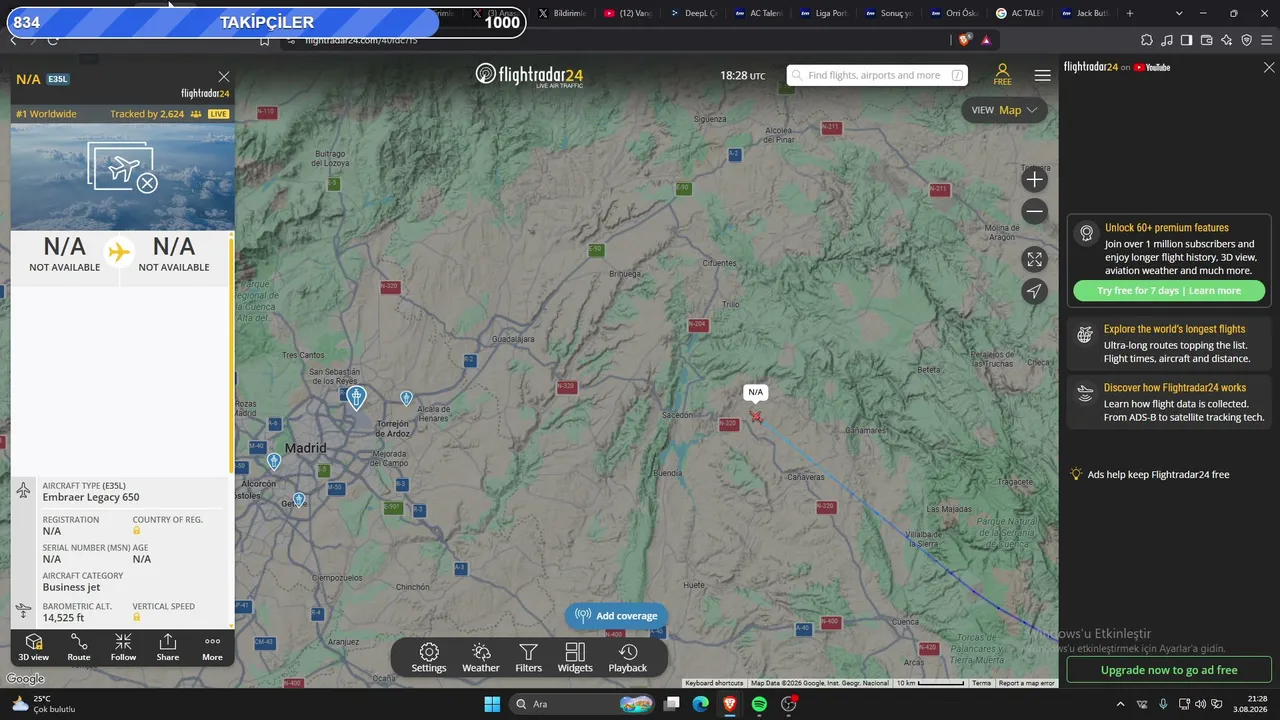Open the Widgets menu
Viewport: 1280px width, 720px height.
[x=575, y=658]
